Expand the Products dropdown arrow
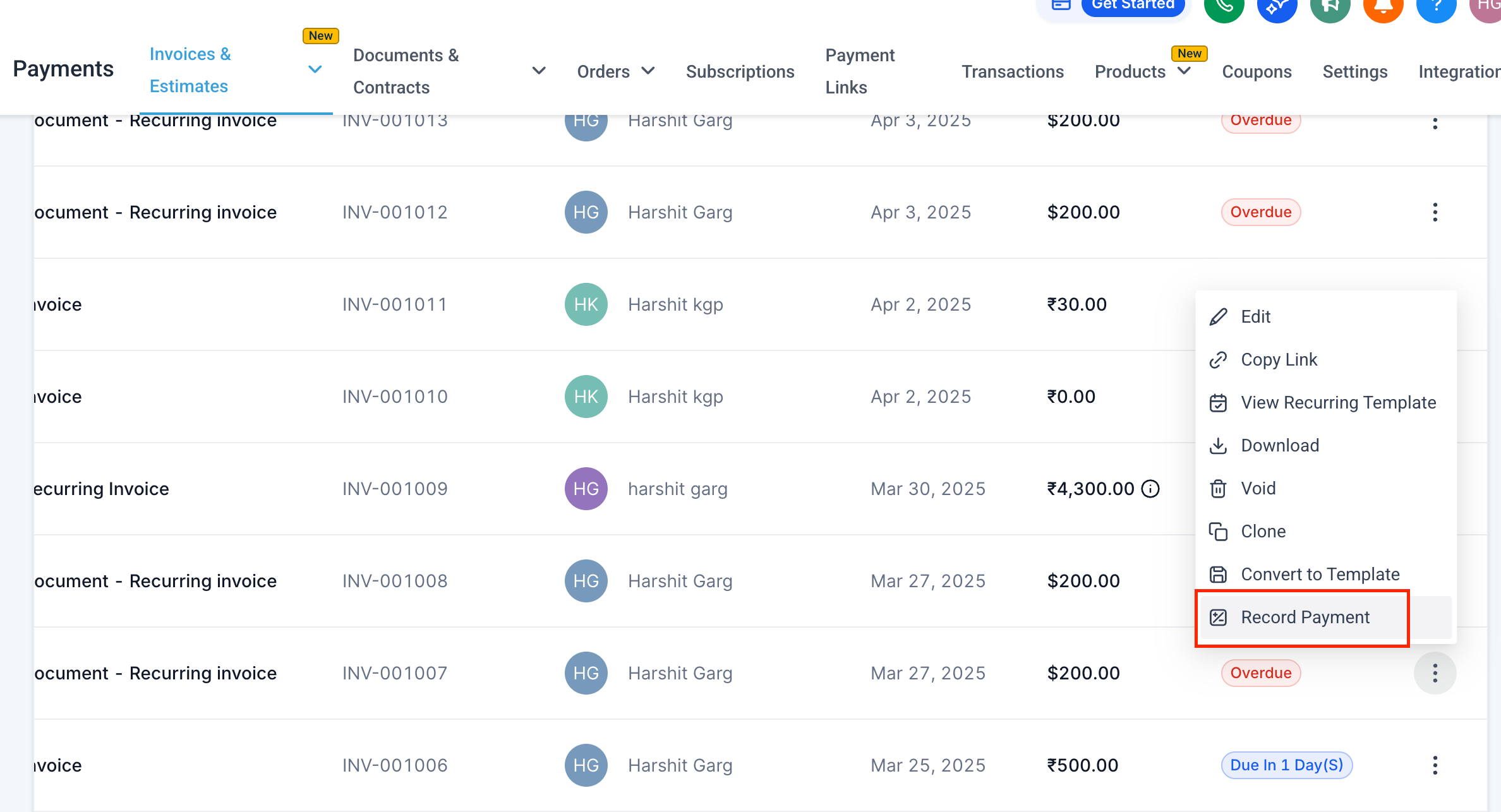The width and height of the screenshot is (1501, 812). click(1185, 71)
